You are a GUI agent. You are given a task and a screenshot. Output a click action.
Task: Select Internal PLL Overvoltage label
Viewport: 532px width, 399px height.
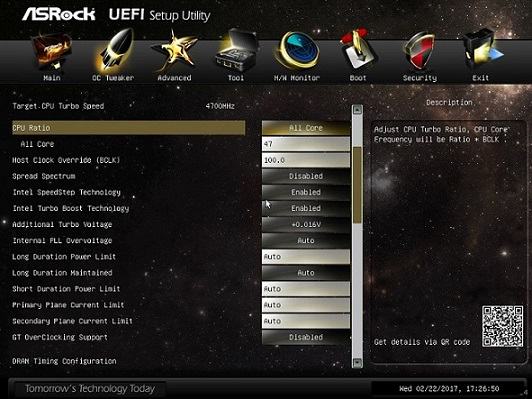click(x=62, y=241)
